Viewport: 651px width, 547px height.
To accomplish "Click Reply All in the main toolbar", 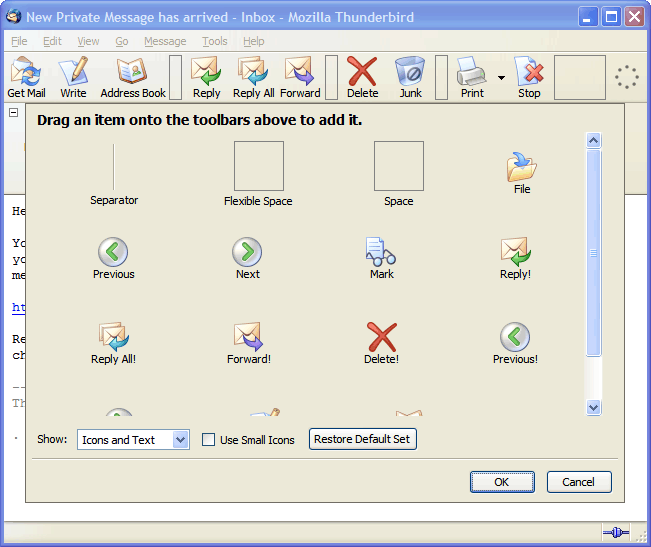I will (x=253, y=78).
